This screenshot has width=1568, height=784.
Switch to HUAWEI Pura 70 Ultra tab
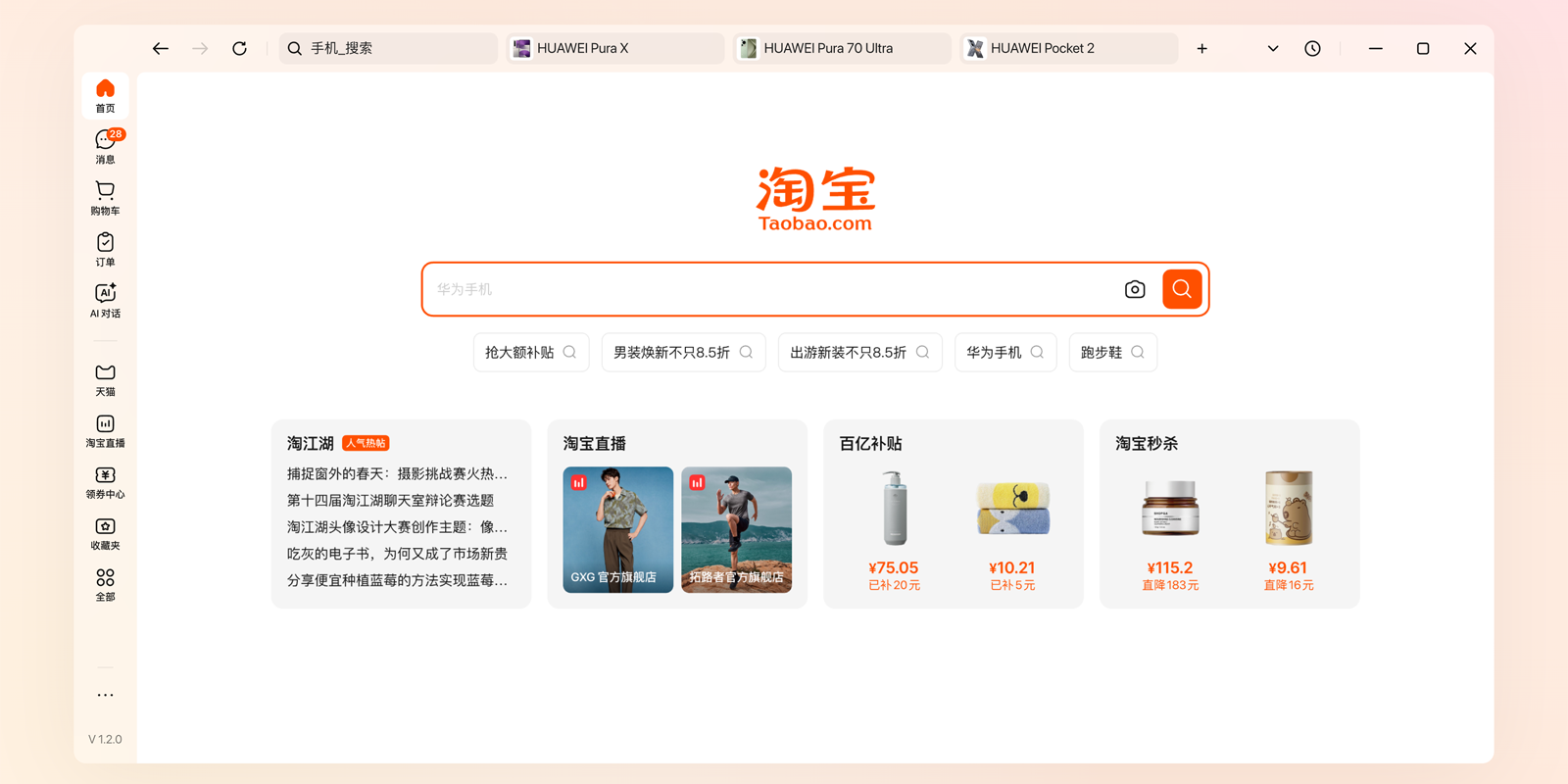(843, 48)
